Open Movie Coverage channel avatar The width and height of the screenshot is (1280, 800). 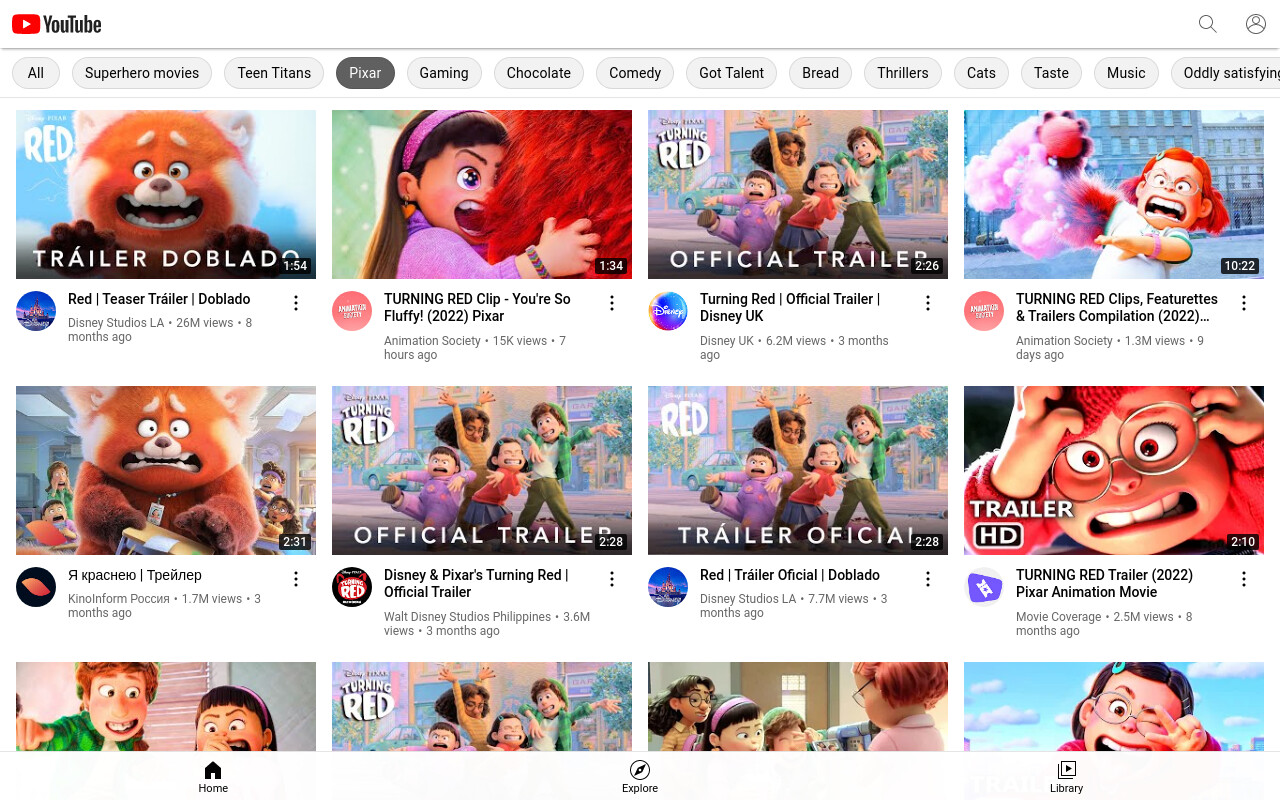tap(984, 587)
